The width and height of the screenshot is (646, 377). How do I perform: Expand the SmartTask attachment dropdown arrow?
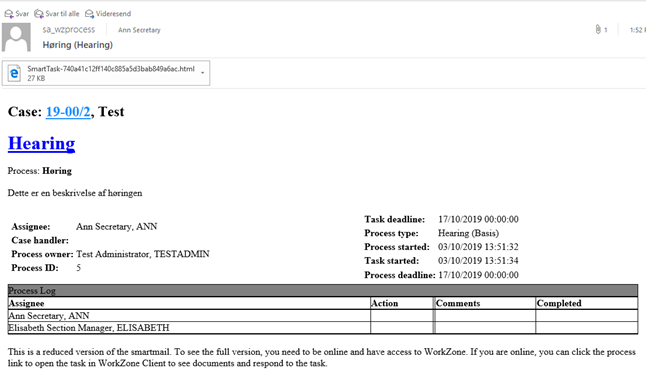[x=203, y=73]
